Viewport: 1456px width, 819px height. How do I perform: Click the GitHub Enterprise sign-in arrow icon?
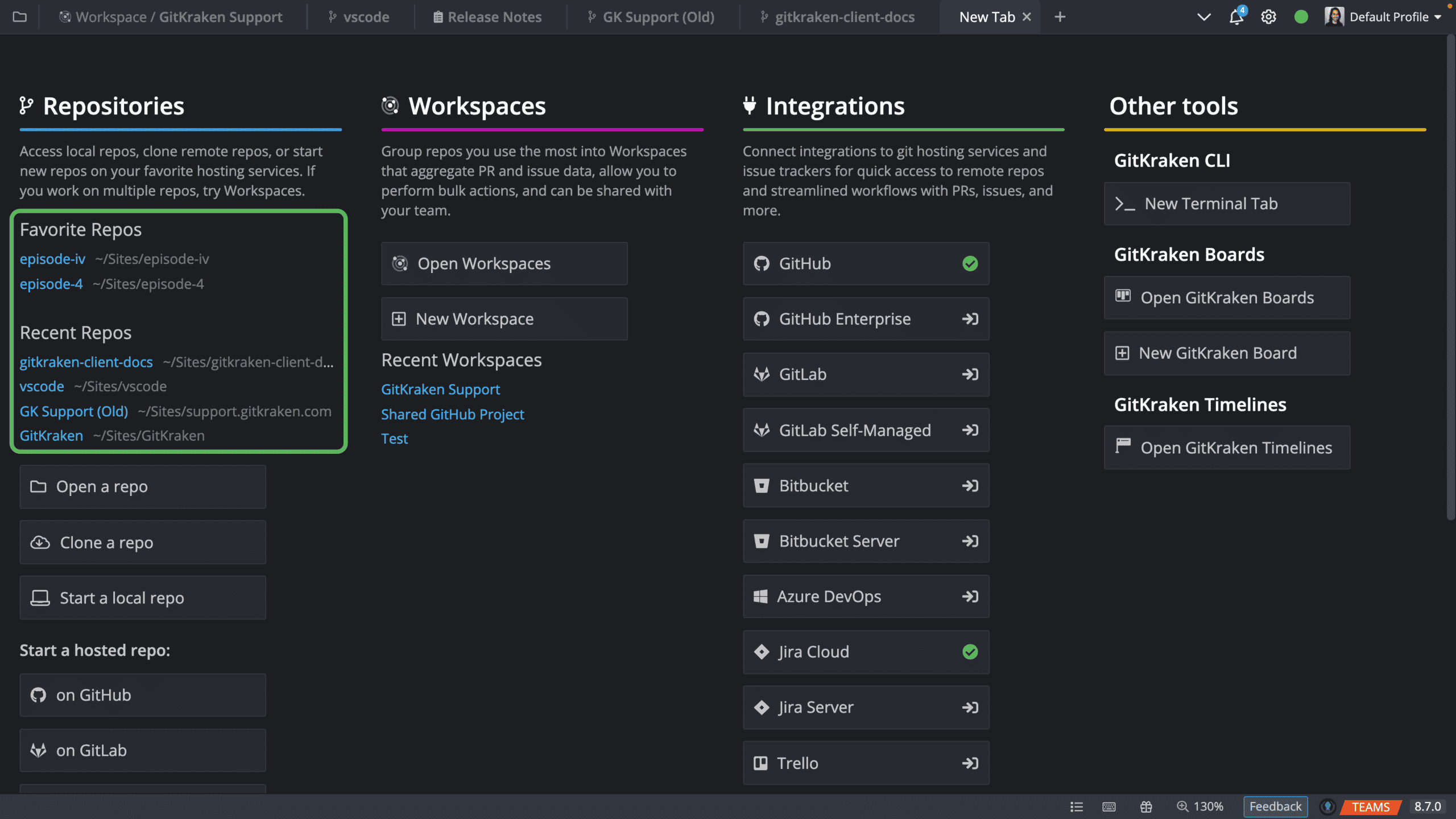[x=970, y=319]
